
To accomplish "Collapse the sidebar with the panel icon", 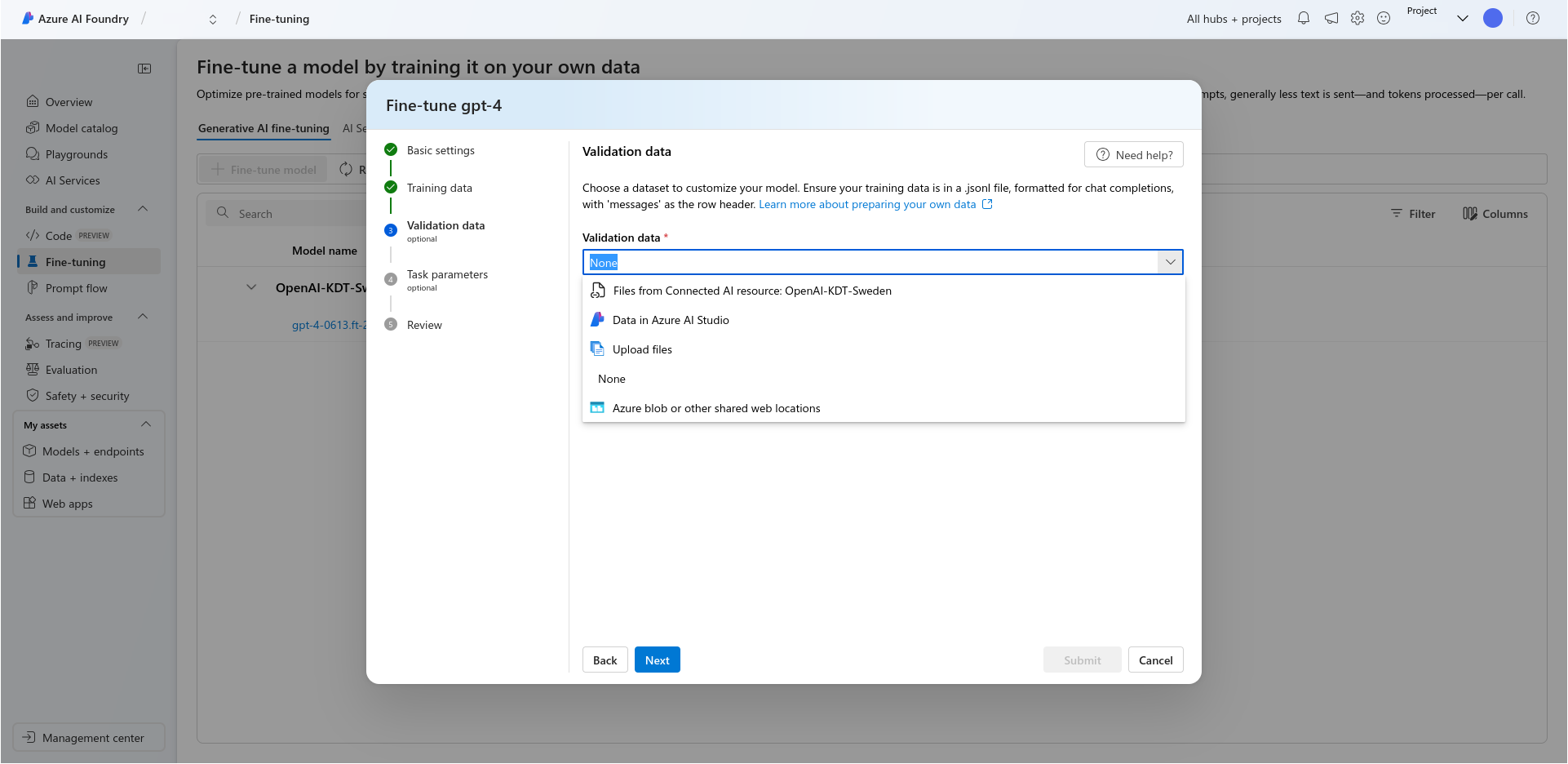I will click(x=144, y=69).
